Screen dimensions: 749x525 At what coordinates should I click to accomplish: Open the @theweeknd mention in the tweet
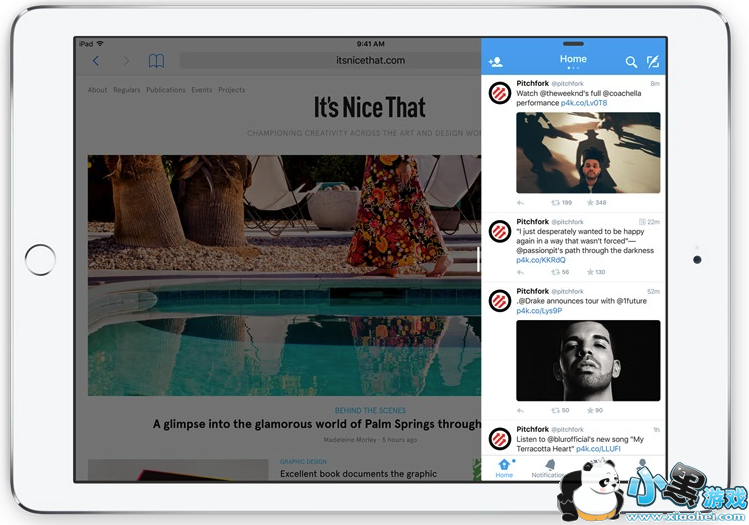pos(563,93)
